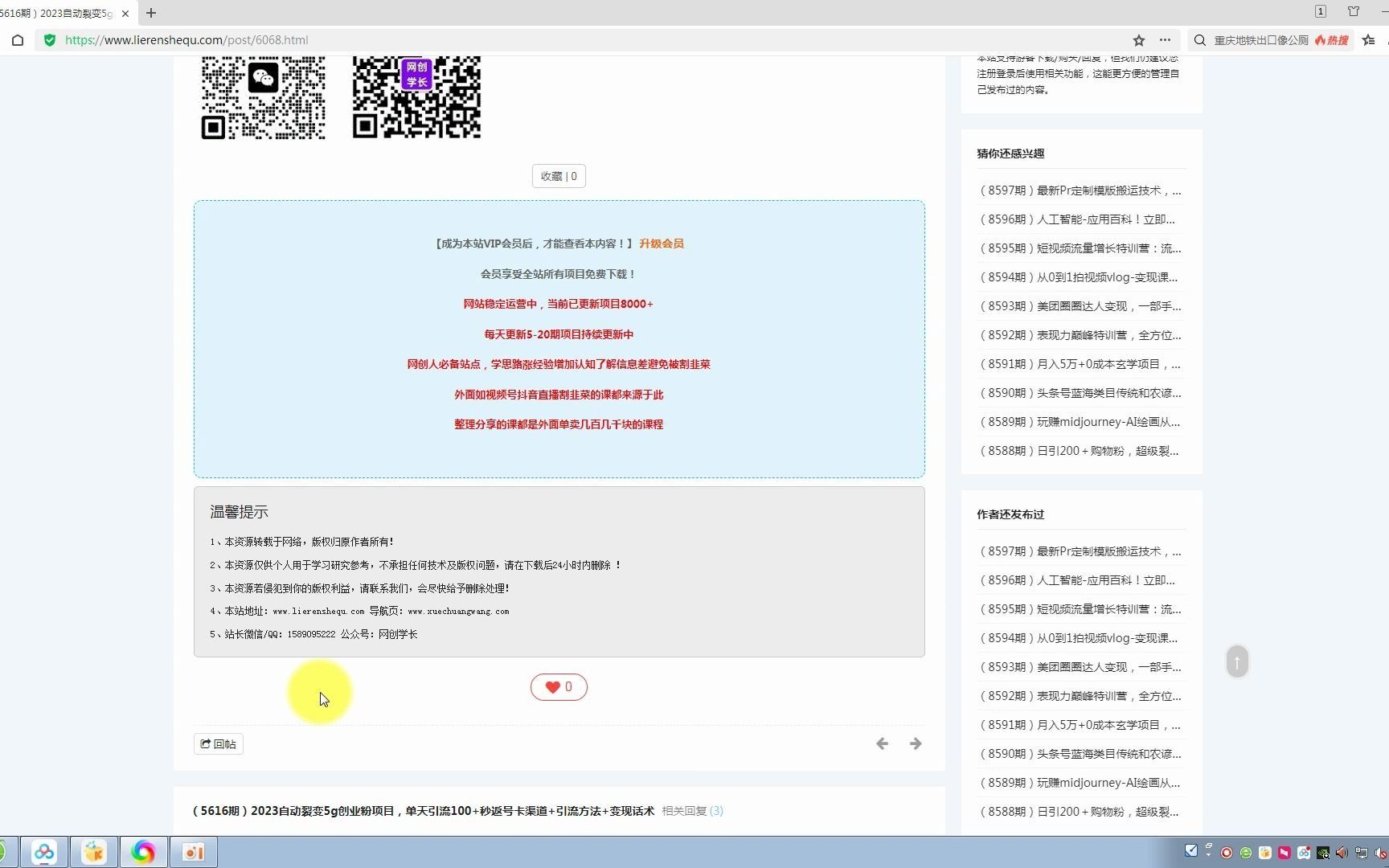Screen dimensions: 1389x868
Task: Open 8588期 日引200 in 猜你还感兴趣
Action: tap(1079, 451)
